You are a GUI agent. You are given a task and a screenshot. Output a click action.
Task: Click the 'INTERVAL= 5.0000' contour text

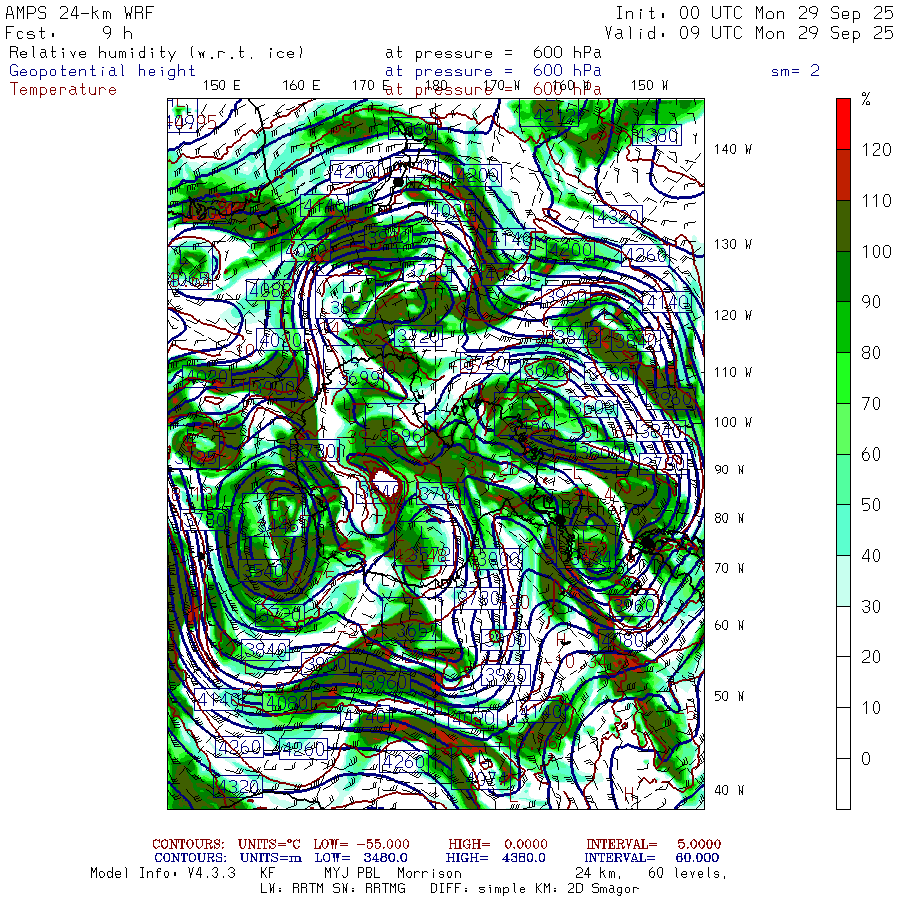click(x=654, y=844)
